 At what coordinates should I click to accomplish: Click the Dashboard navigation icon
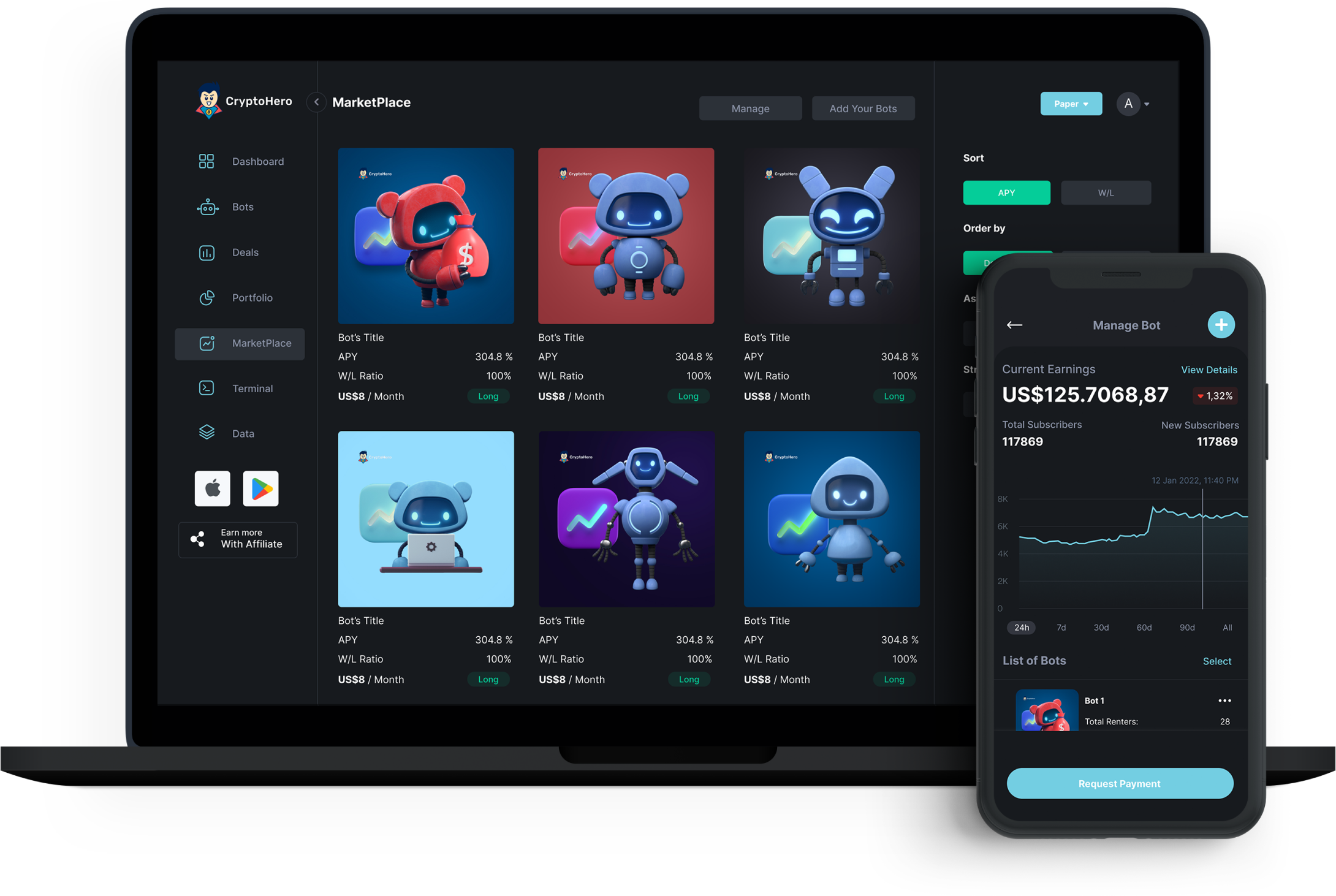point(206,161)
